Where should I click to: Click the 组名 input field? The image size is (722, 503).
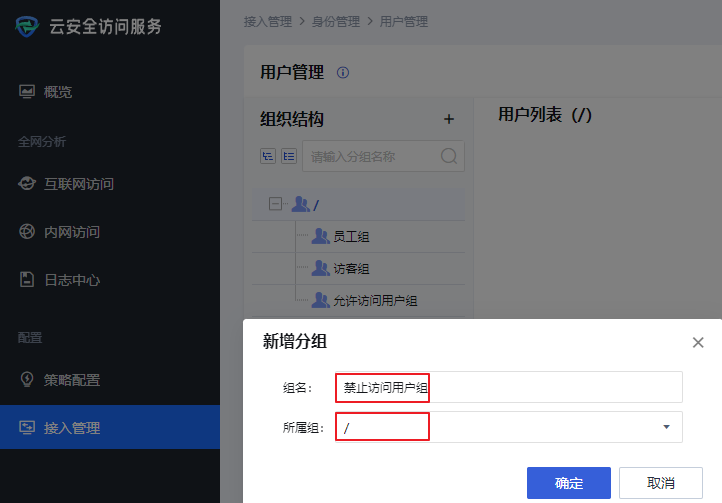click(x=509, y=387)
